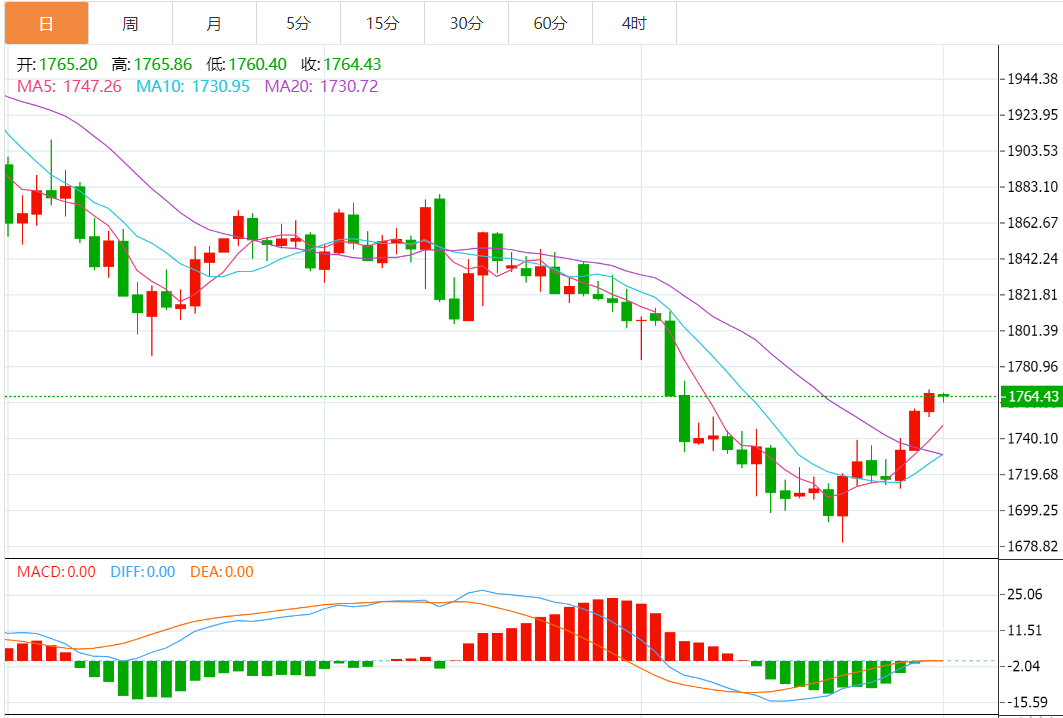Screen dimensions: 1063x718
Task: Click the high price value 1765.86
Action: tap(163, 64)
